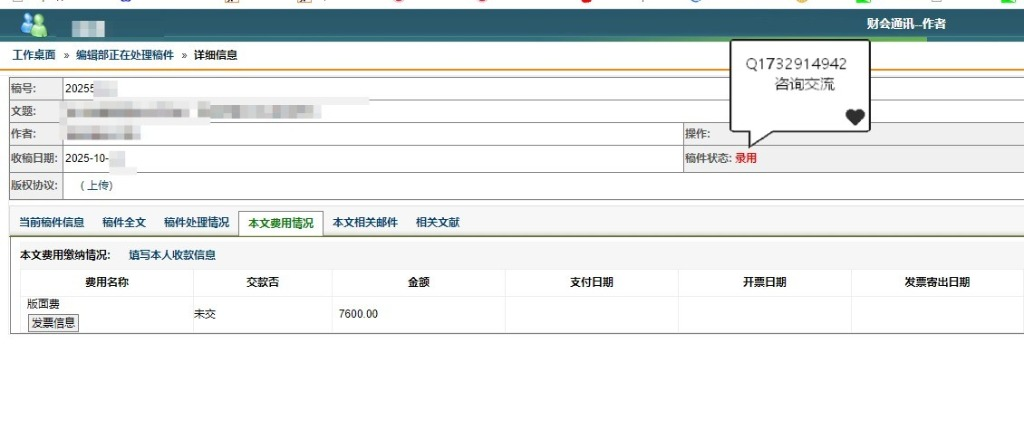The height and width of the screenshot is (429, 1024).
Task: Open the 稿件全文 tab
Action: 124,222
